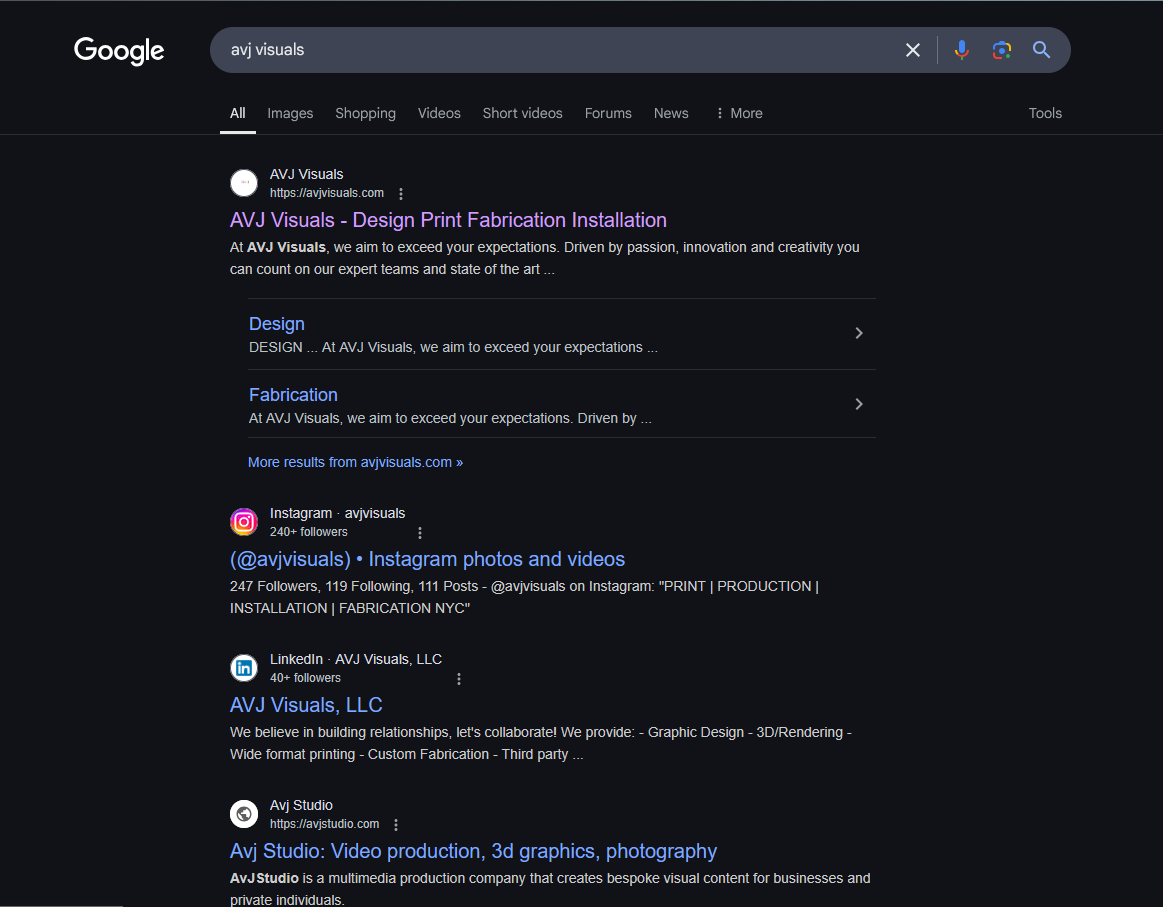Viewport: 1163px width, 907px height.
Task: Switch to the News tab
Action: pos(671,113)
